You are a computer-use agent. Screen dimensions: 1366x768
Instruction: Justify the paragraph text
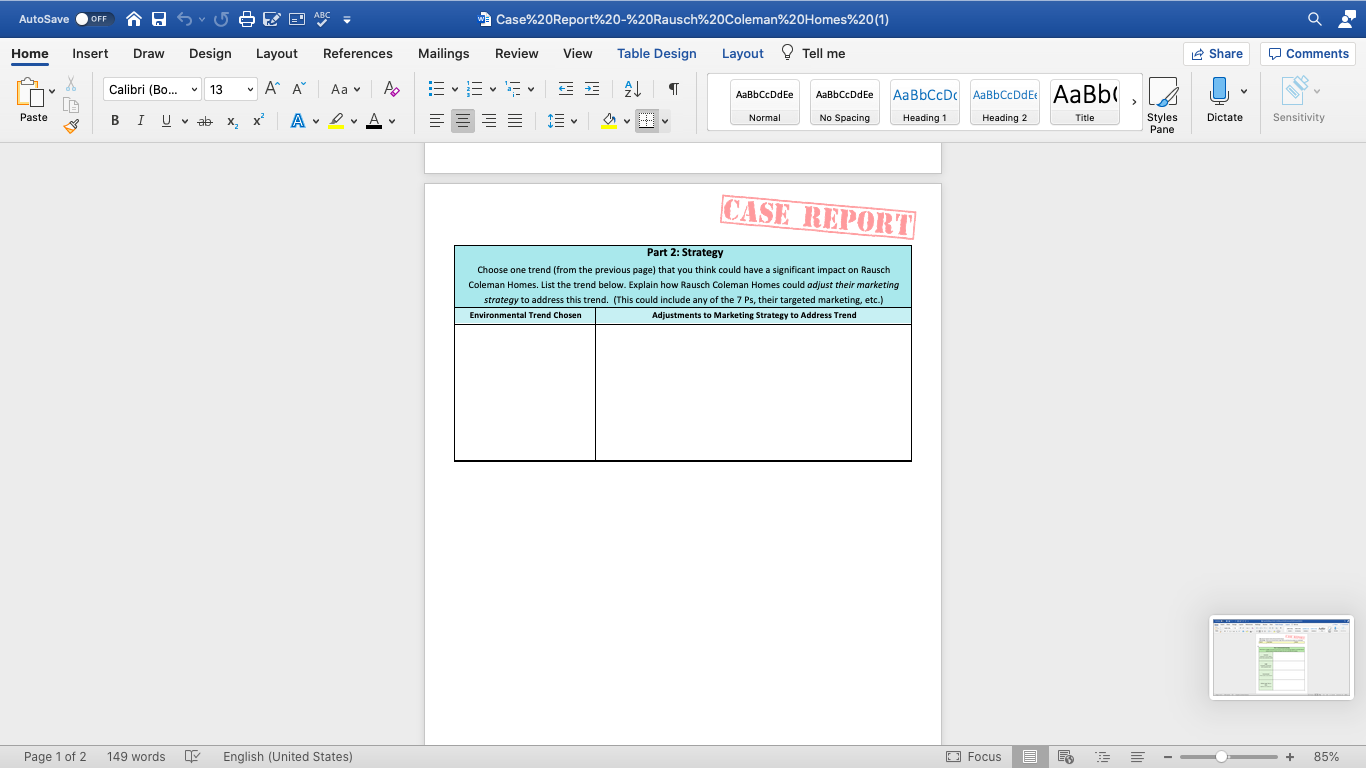[x=515, y=121]
